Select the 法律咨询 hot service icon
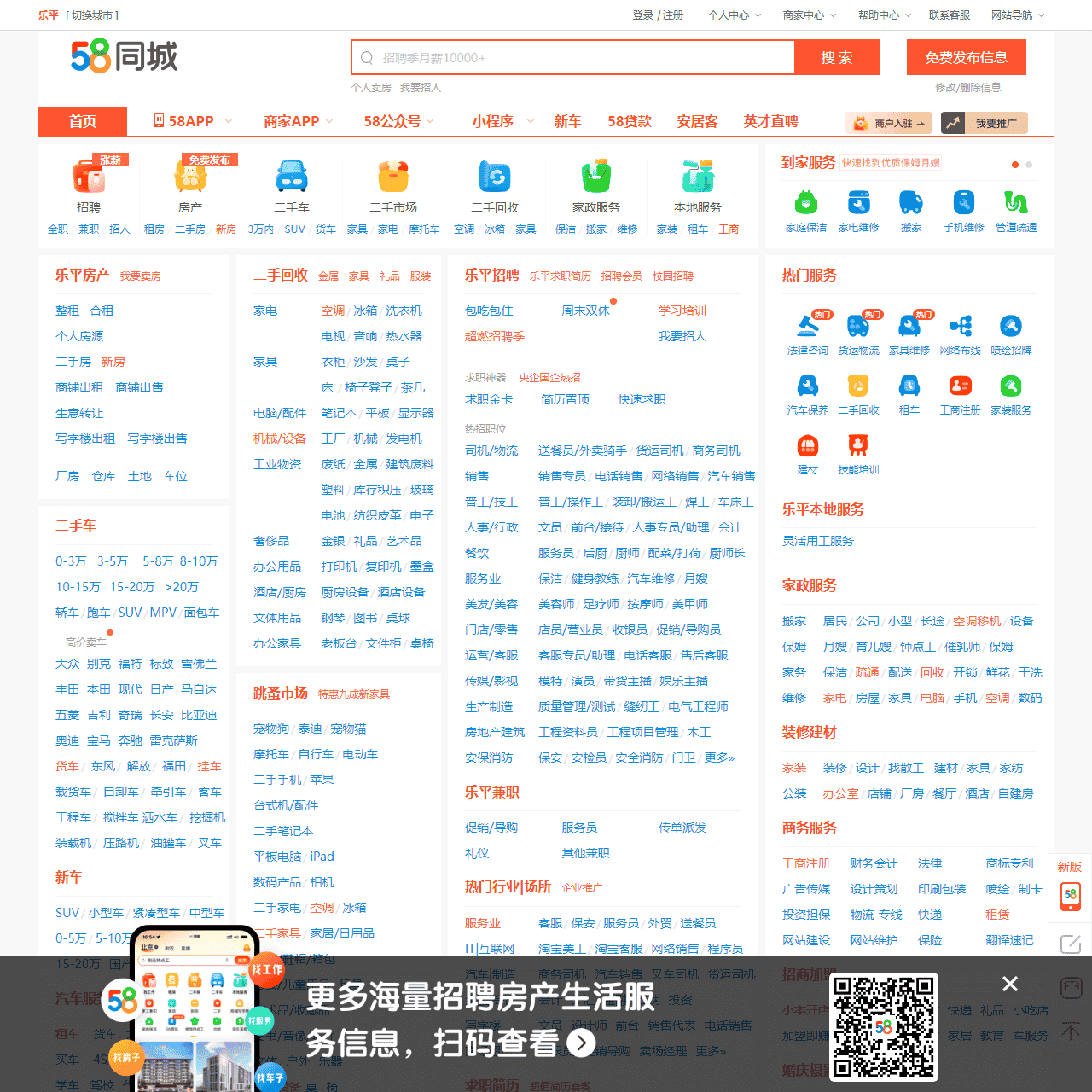1092x1092 pixels. 807,326
